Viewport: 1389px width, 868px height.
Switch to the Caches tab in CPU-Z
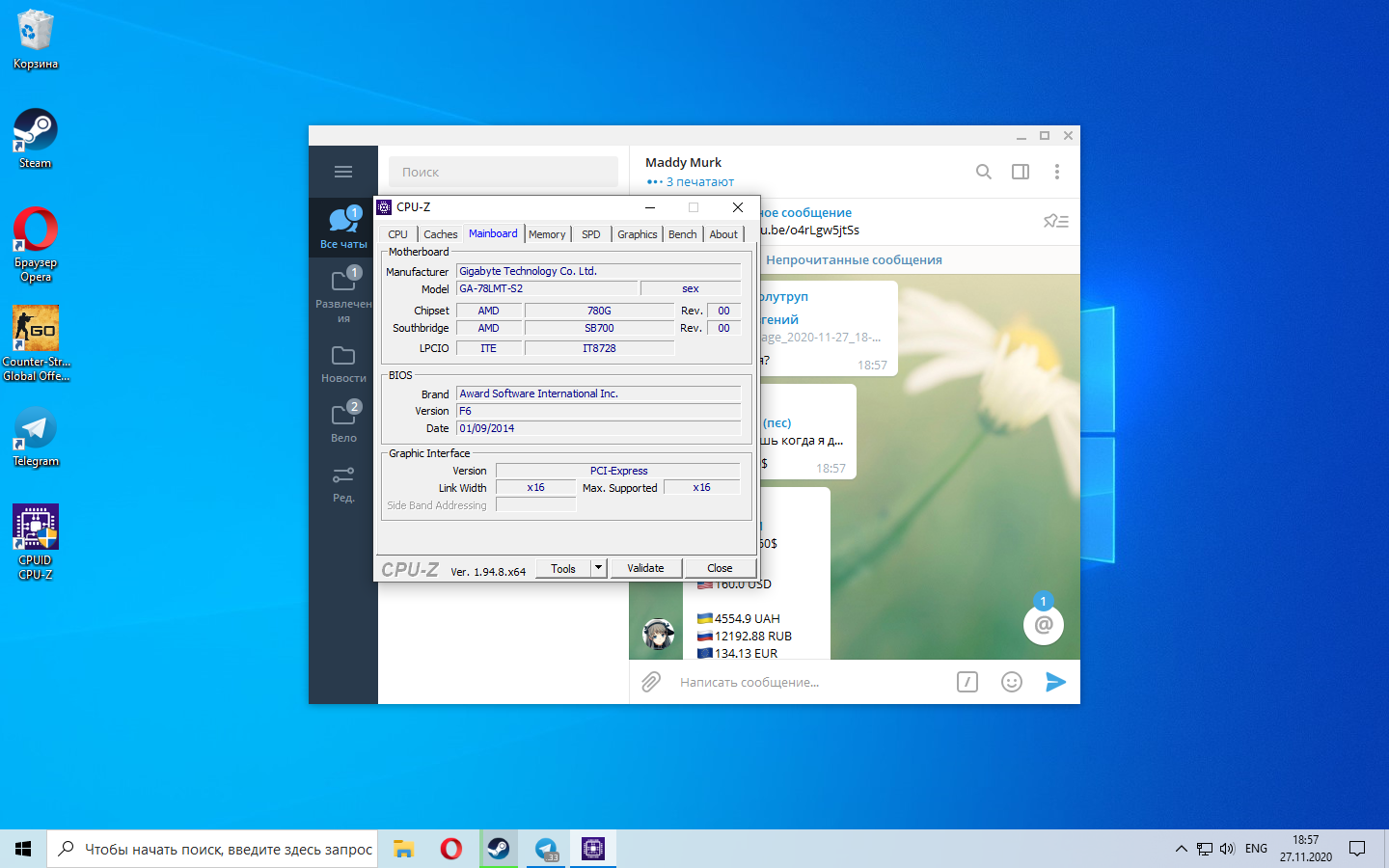click(x=441, y=234)
